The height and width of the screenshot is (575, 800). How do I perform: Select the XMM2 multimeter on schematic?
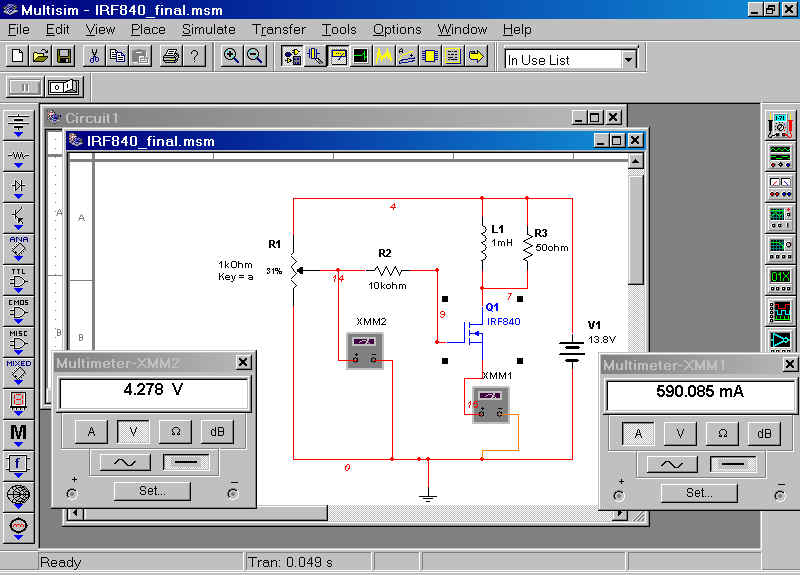click(x=365, y=351)
